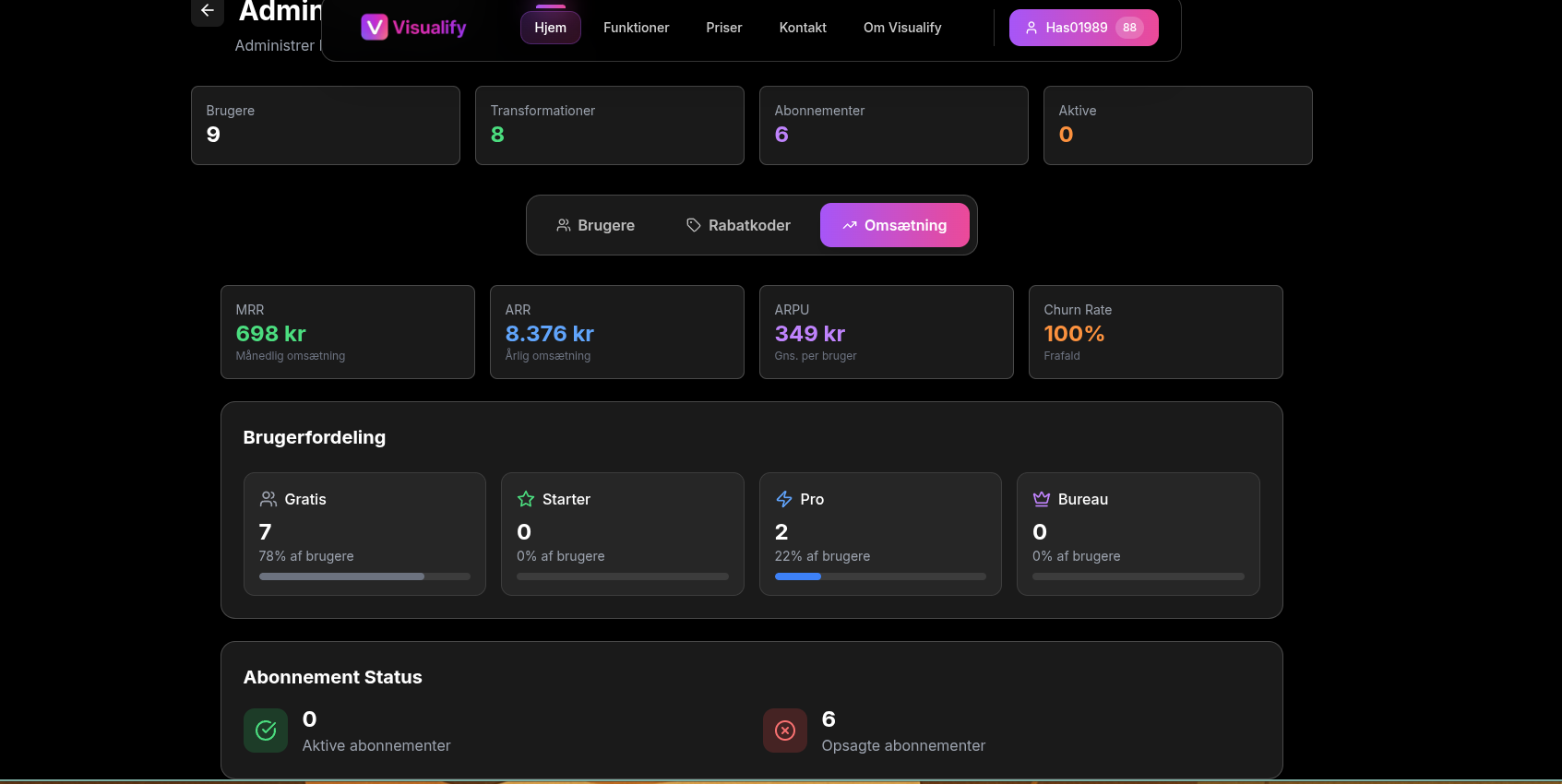Navigate to the Priser page
This screenshot has height=784, width=1562.
[x=723, y=28]
